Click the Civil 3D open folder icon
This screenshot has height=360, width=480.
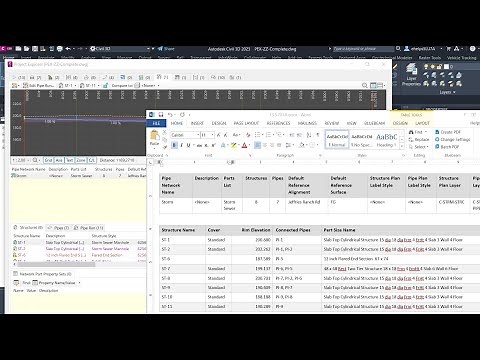click(27, 49)
